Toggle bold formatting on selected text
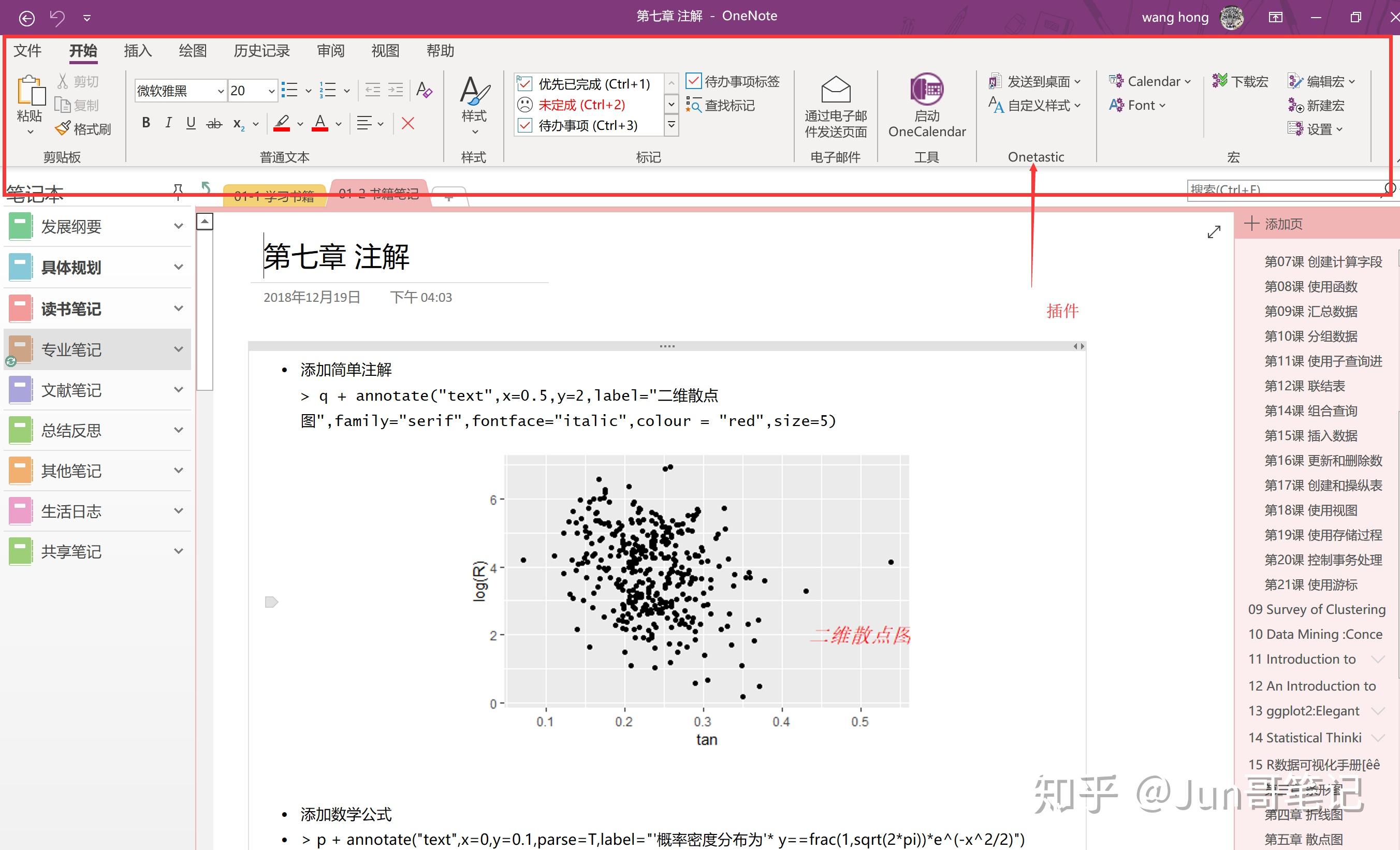Image resolution: width=1400 pixels, height=850 pixels. (145, 123)
